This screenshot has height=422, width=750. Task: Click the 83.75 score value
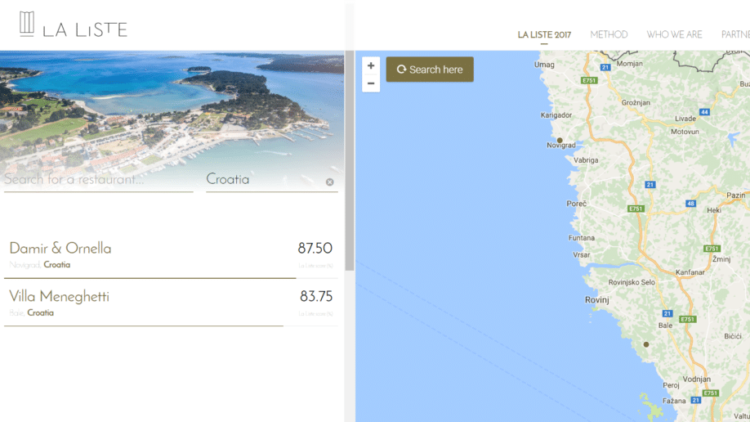coord(316,297)
